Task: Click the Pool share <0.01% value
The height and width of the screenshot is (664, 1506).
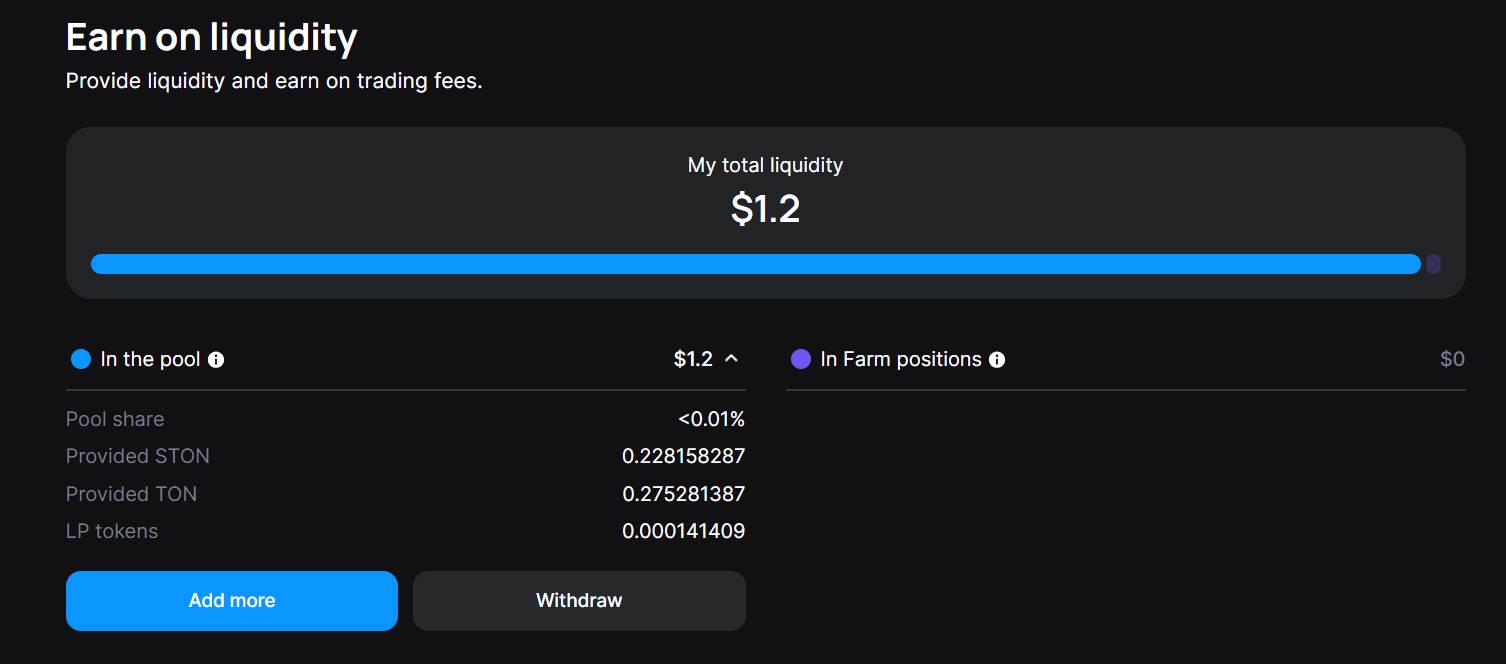Action: 711,419
